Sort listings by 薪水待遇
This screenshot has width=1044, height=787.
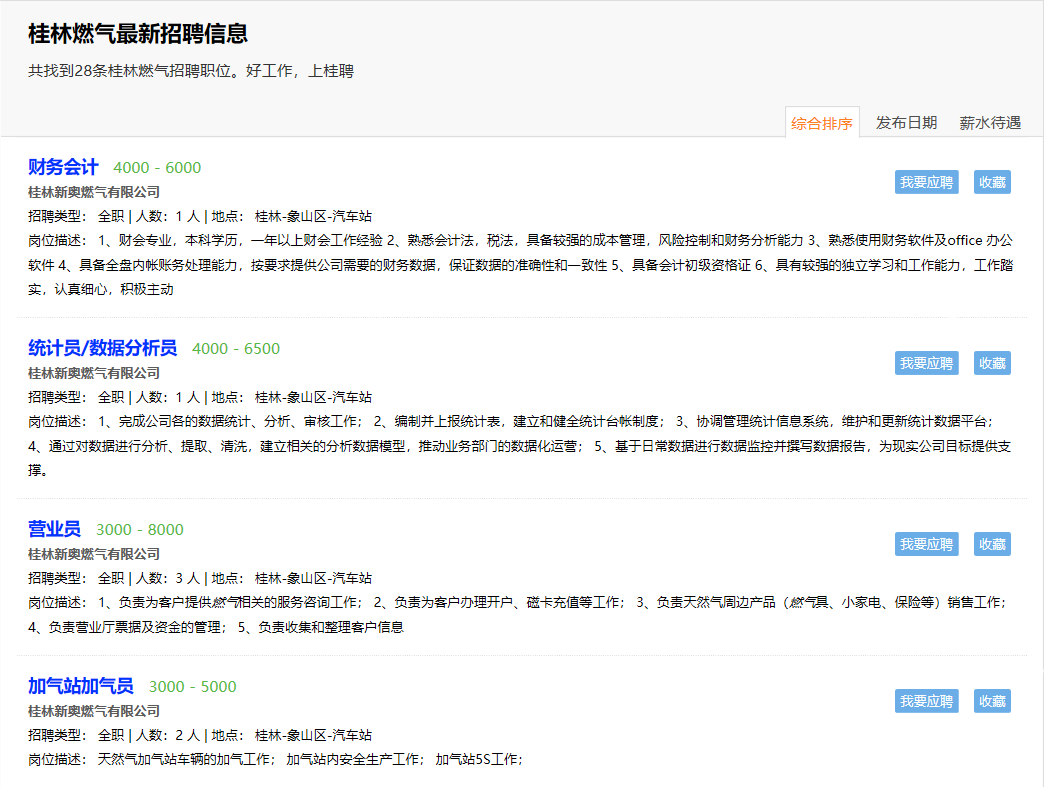click(990, 123)
